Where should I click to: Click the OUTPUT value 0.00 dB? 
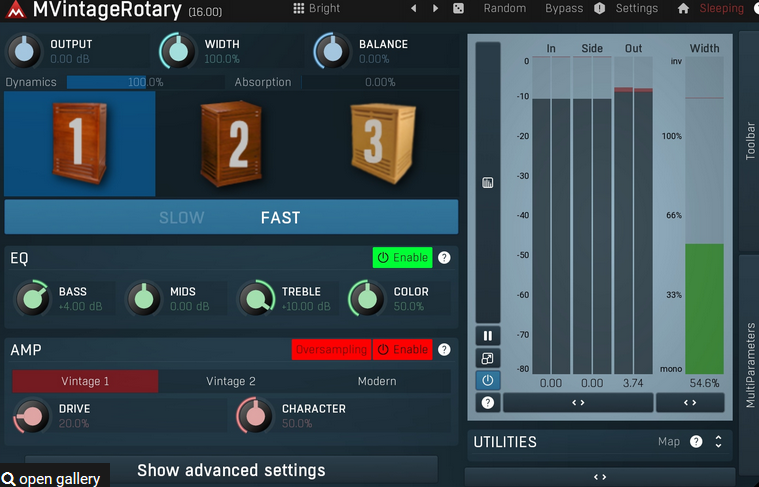(70, 59)
